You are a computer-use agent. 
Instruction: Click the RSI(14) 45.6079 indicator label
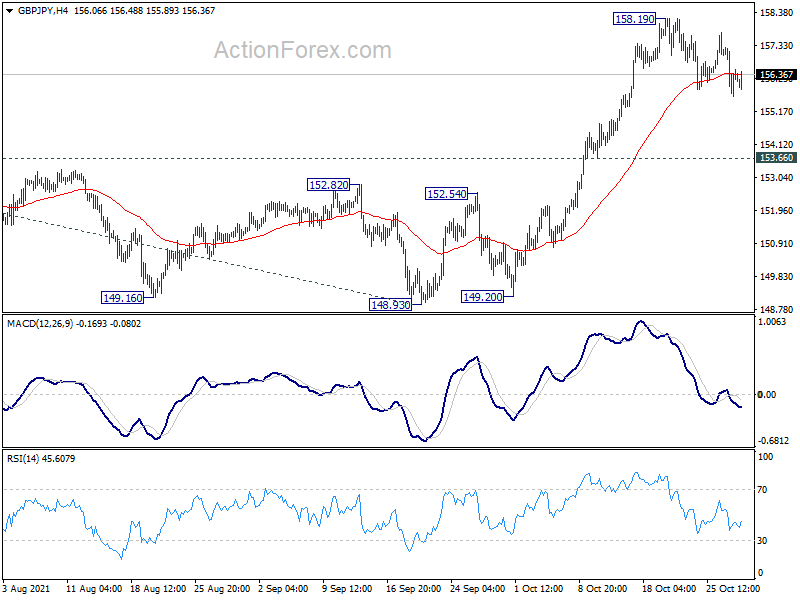(x=41, y=459)
